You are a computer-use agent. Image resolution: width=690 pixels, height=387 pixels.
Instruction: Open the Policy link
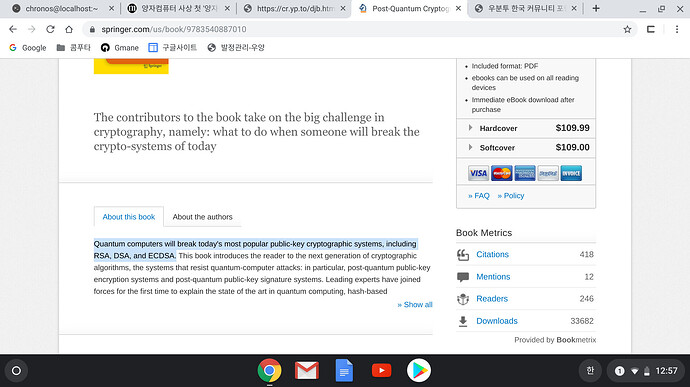pos(511,195)
